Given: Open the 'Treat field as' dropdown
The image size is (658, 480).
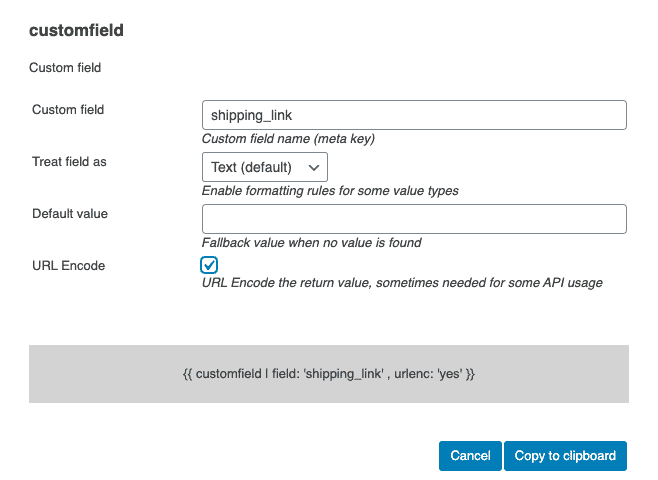Looking at the screenshot, I should [x=264, y=167].
